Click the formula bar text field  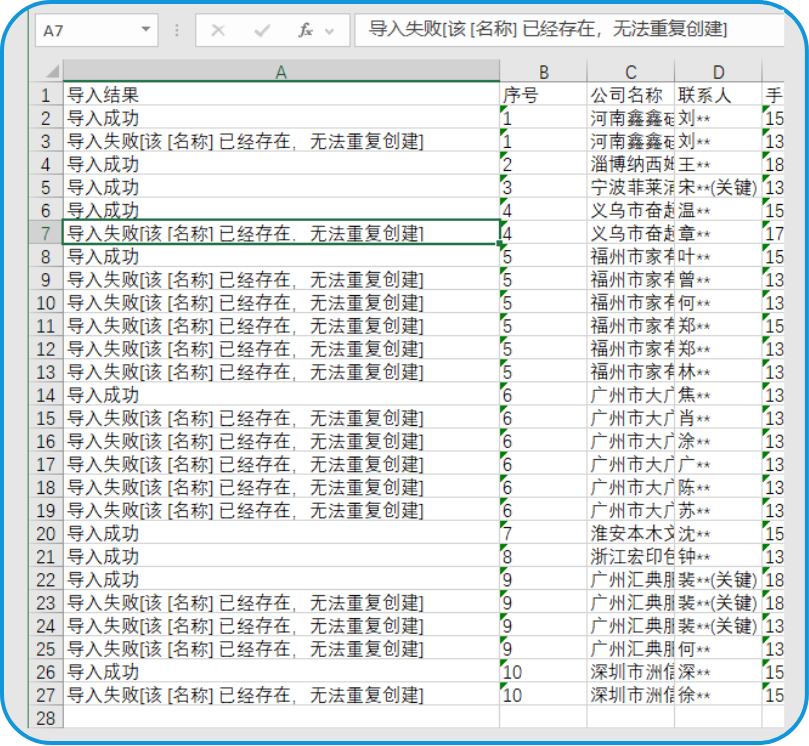(570, 31)
